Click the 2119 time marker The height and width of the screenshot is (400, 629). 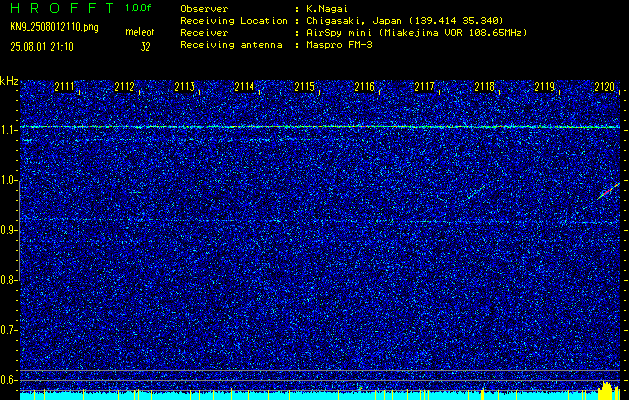[545, 87]
